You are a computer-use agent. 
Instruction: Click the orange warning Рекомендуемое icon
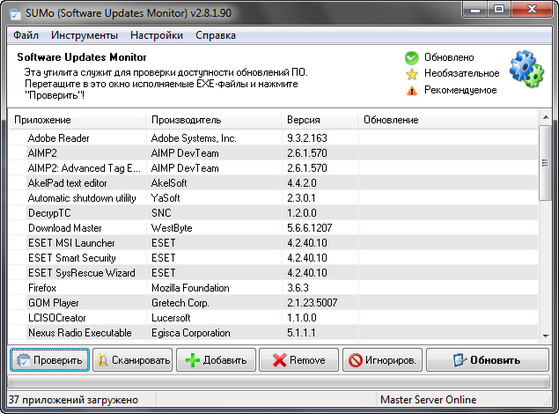click(412, 91)
